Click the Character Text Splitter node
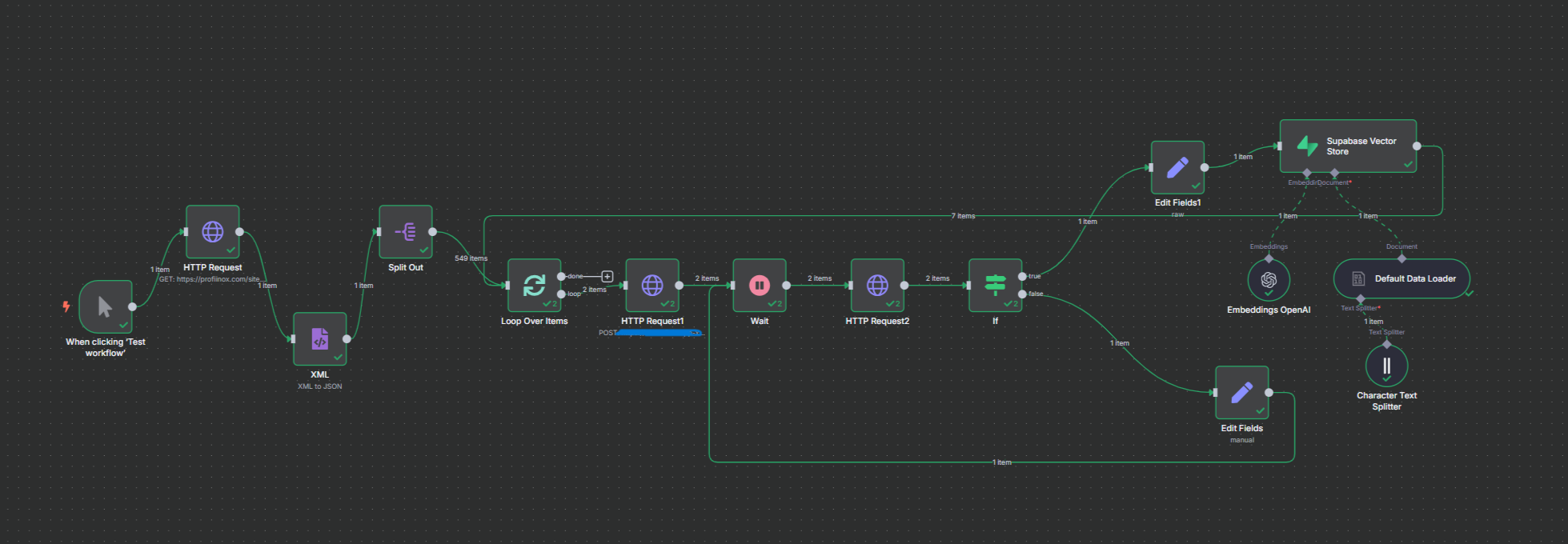 1386,366
